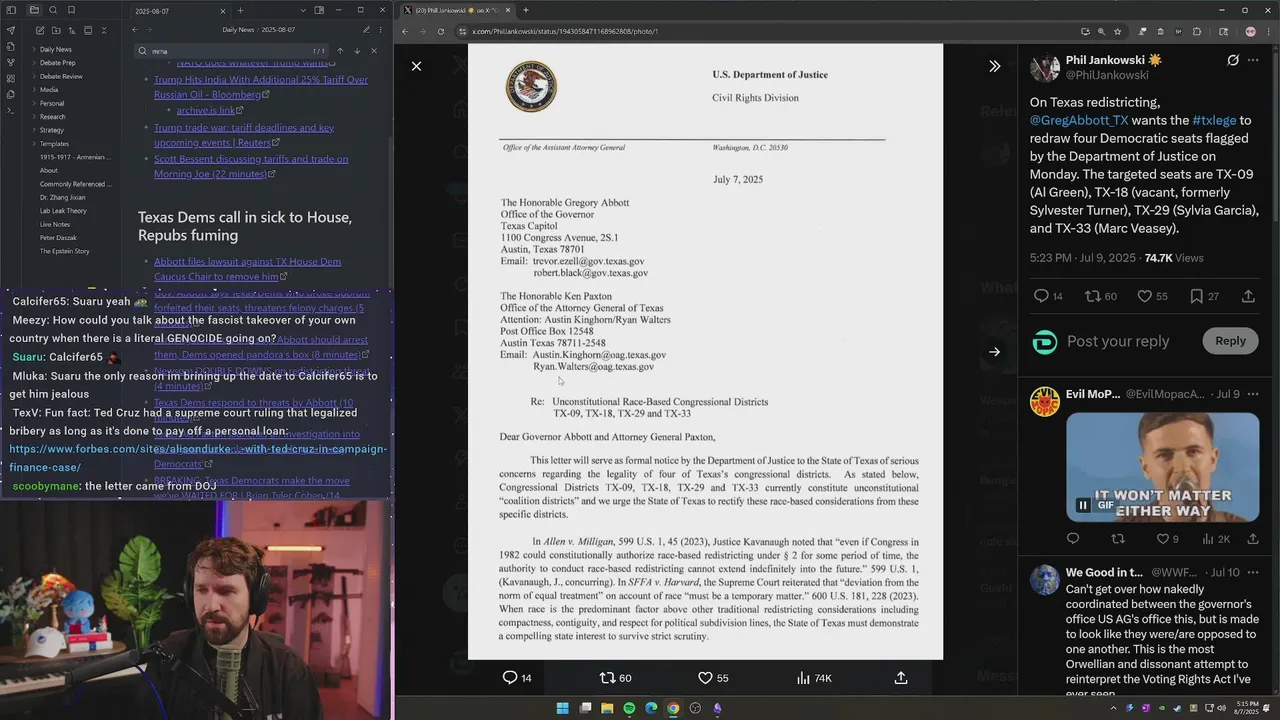Open the terminal icon in Obsidian ribbon
1280x720 pixels.
(x=11, y=110)
